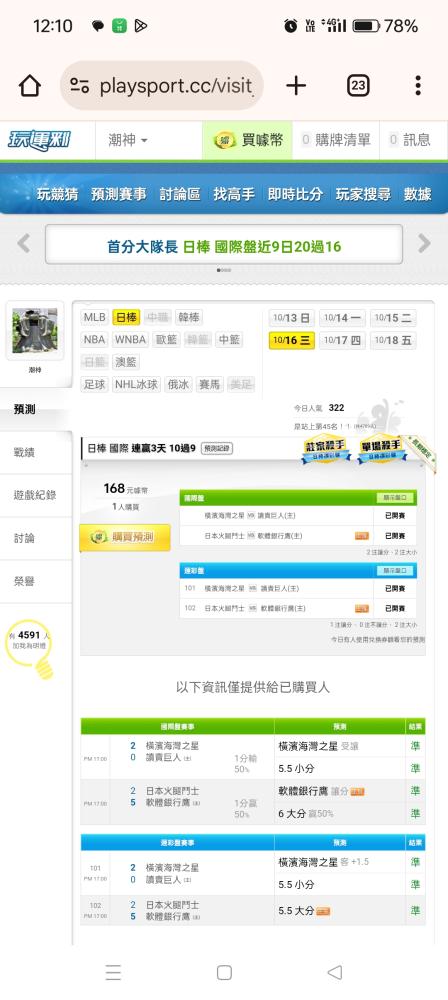Tap the browser home icon
This screenshot has height=1000, width=448.
[30, 85]
